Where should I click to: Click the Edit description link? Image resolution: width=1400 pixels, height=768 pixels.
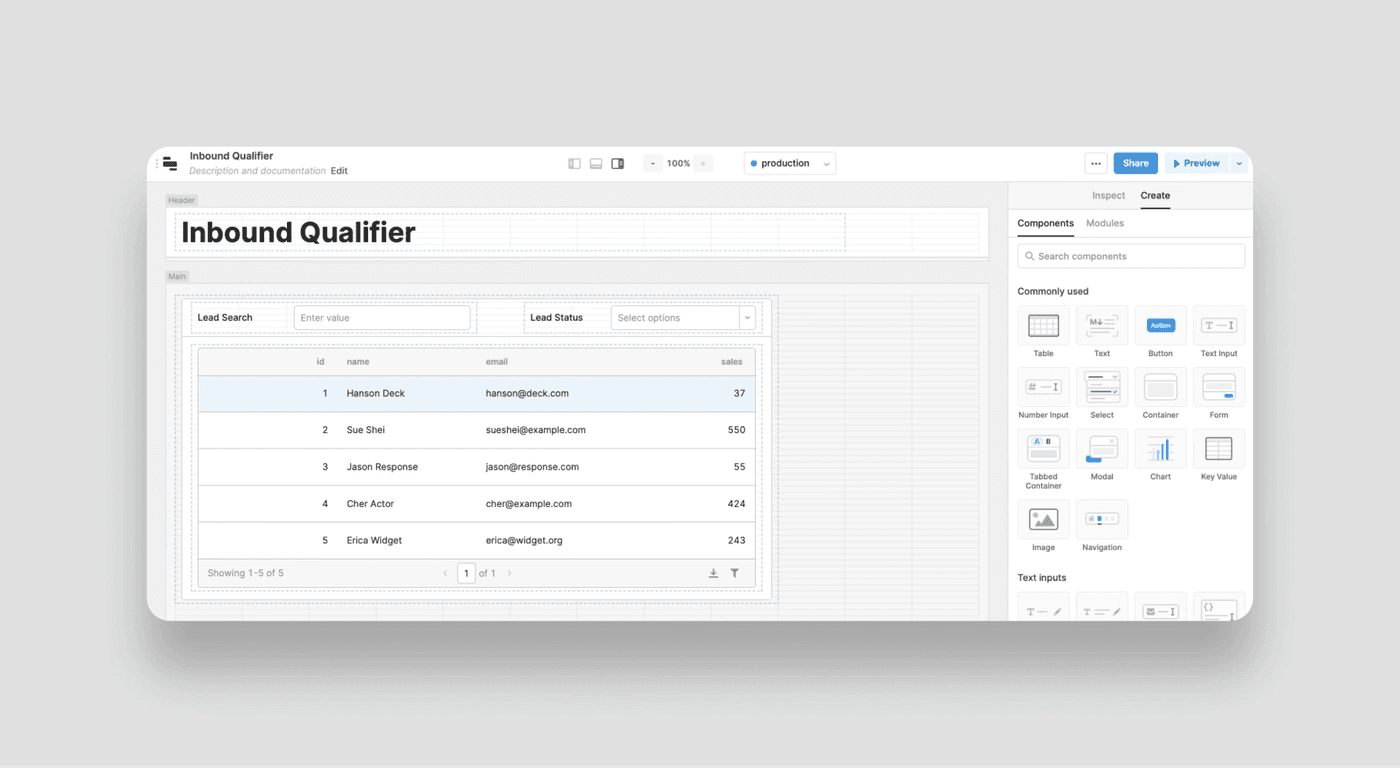[x=339, y=171]
